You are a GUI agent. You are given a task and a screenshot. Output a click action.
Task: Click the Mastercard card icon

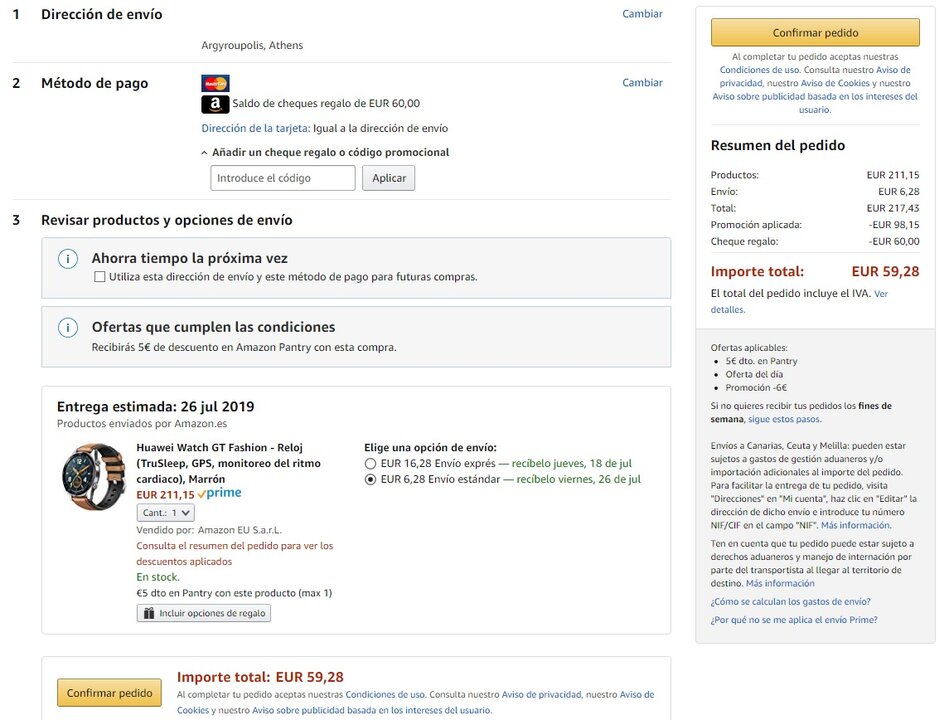pos(215,83)
